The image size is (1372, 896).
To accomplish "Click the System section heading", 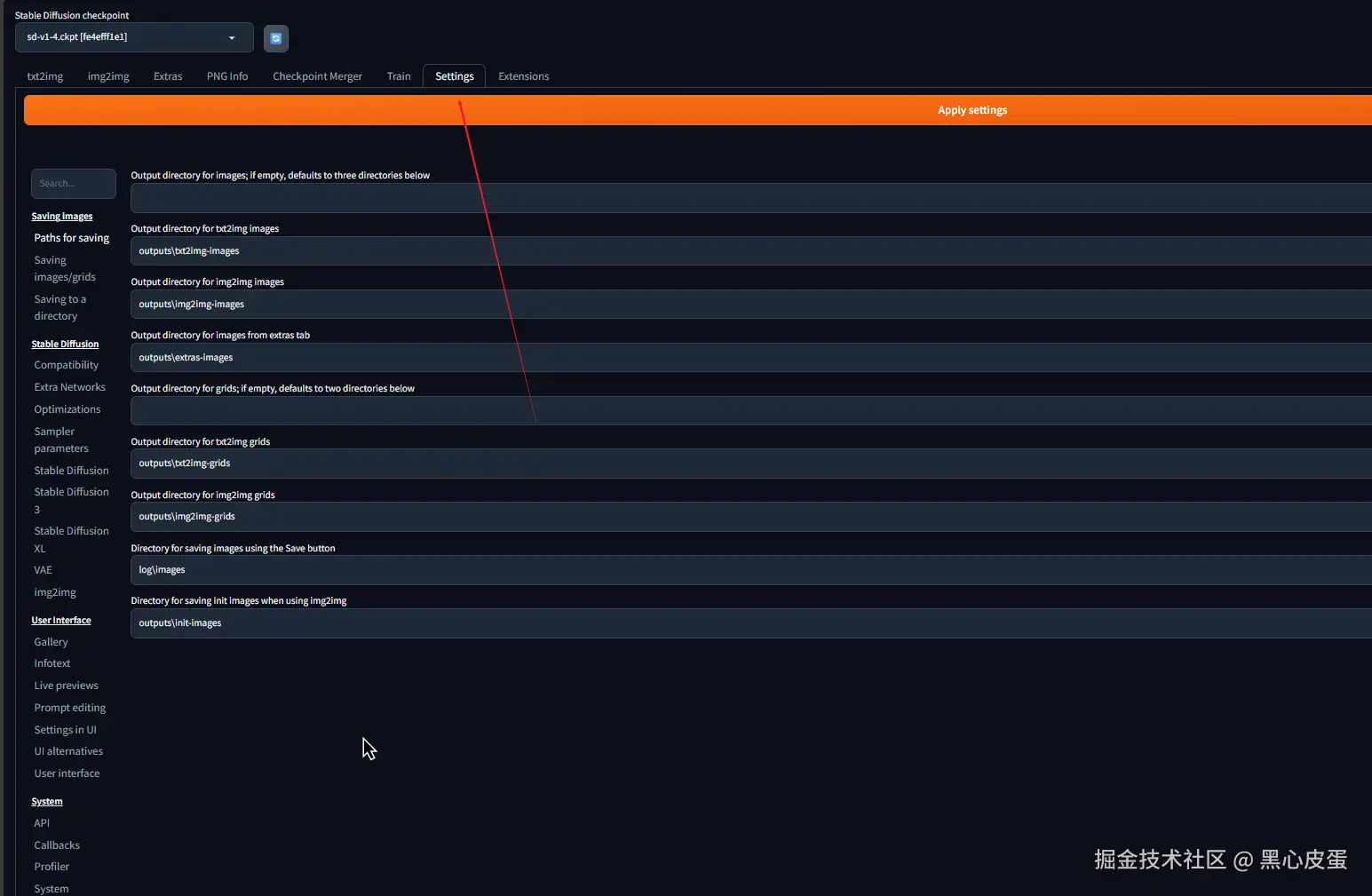I will 47,802.
